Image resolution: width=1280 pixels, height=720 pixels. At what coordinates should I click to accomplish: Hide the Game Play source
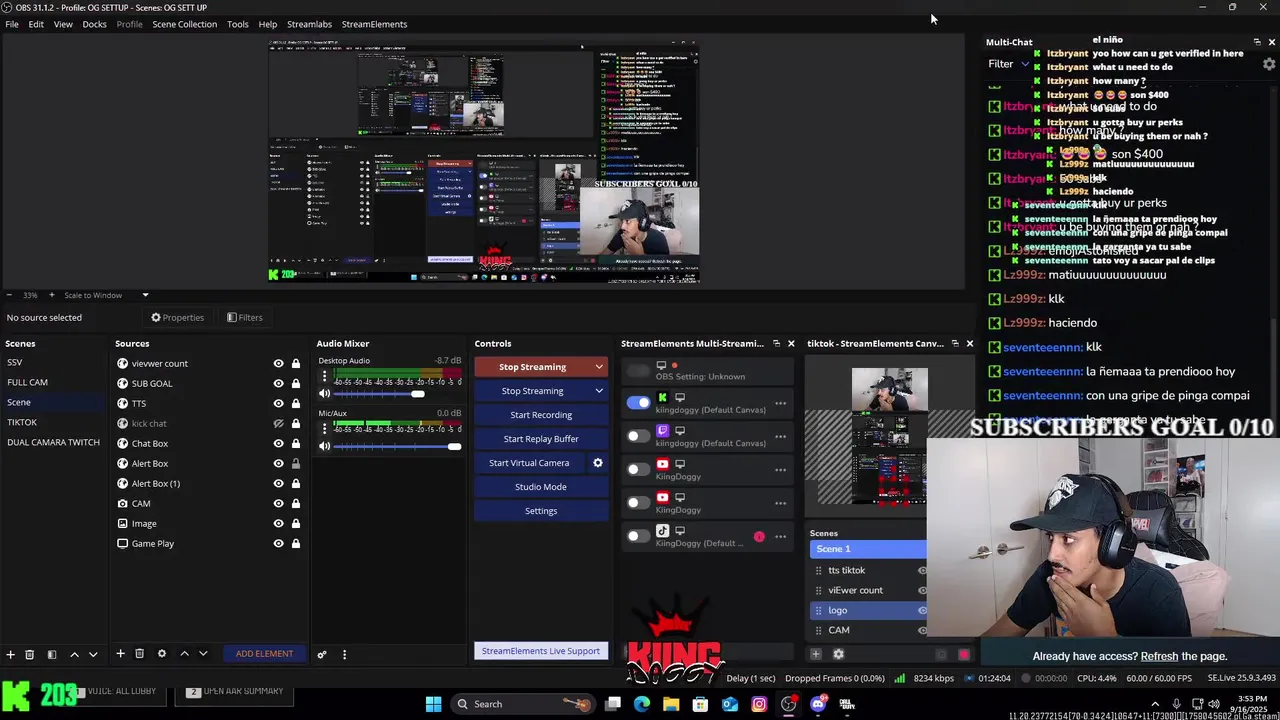tap(278, 544)
